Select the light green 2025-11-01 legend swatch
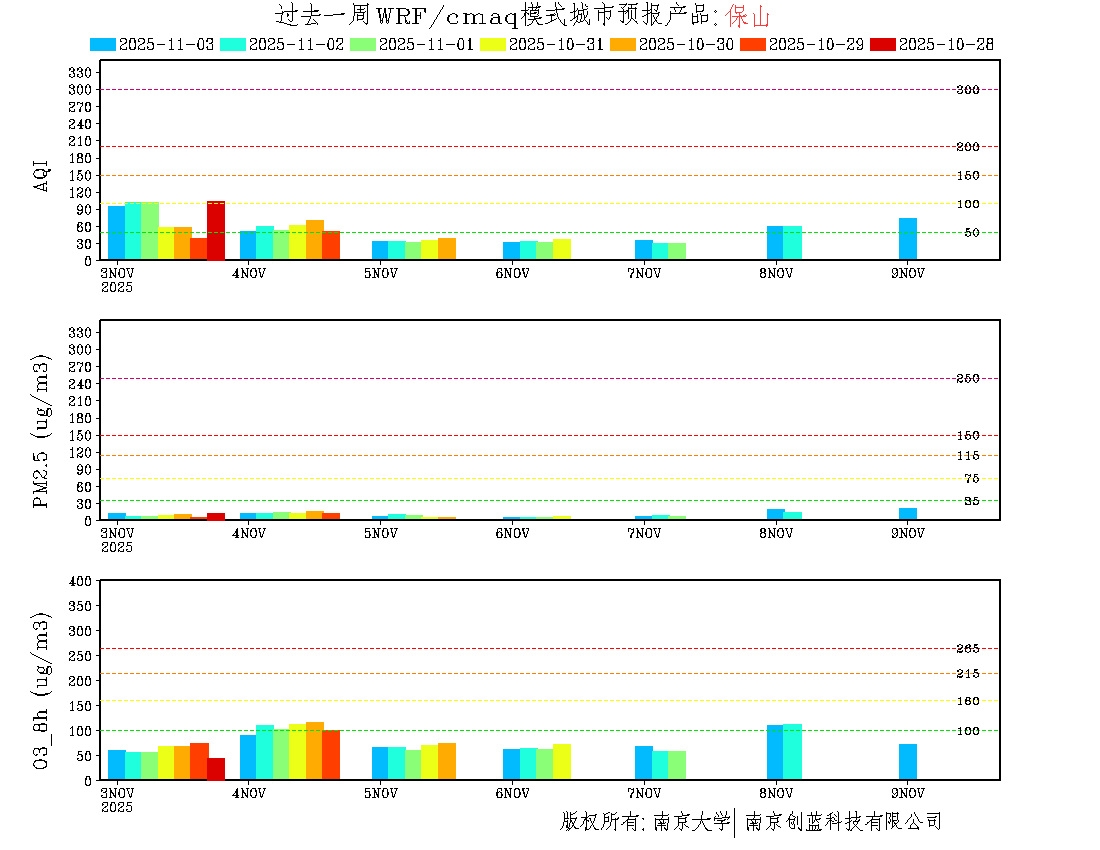Viewport: 1100px width, 850px height. click(x=363, y=44)
